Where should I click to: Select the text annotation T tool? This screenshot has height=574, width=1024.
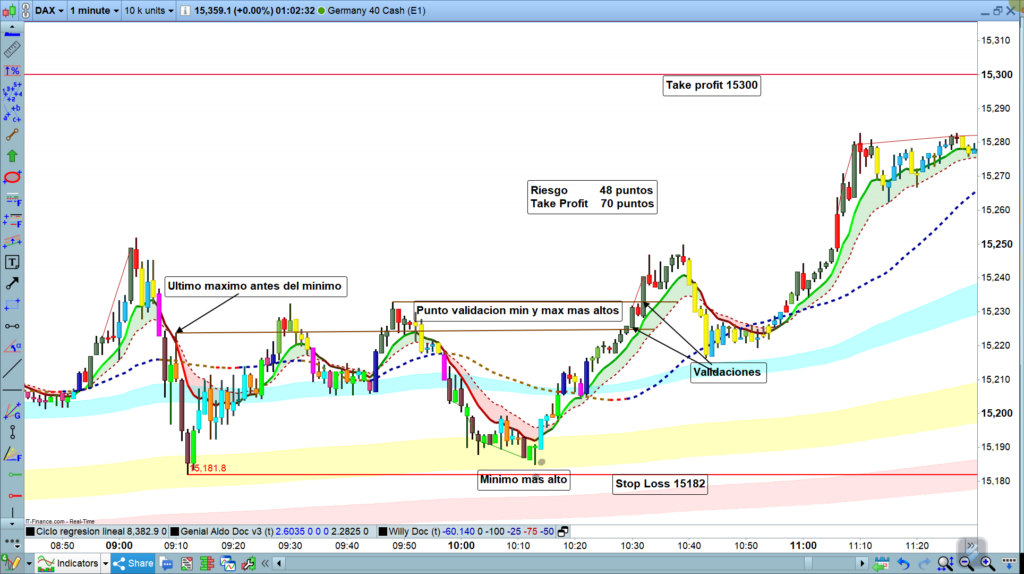(12, 262)
